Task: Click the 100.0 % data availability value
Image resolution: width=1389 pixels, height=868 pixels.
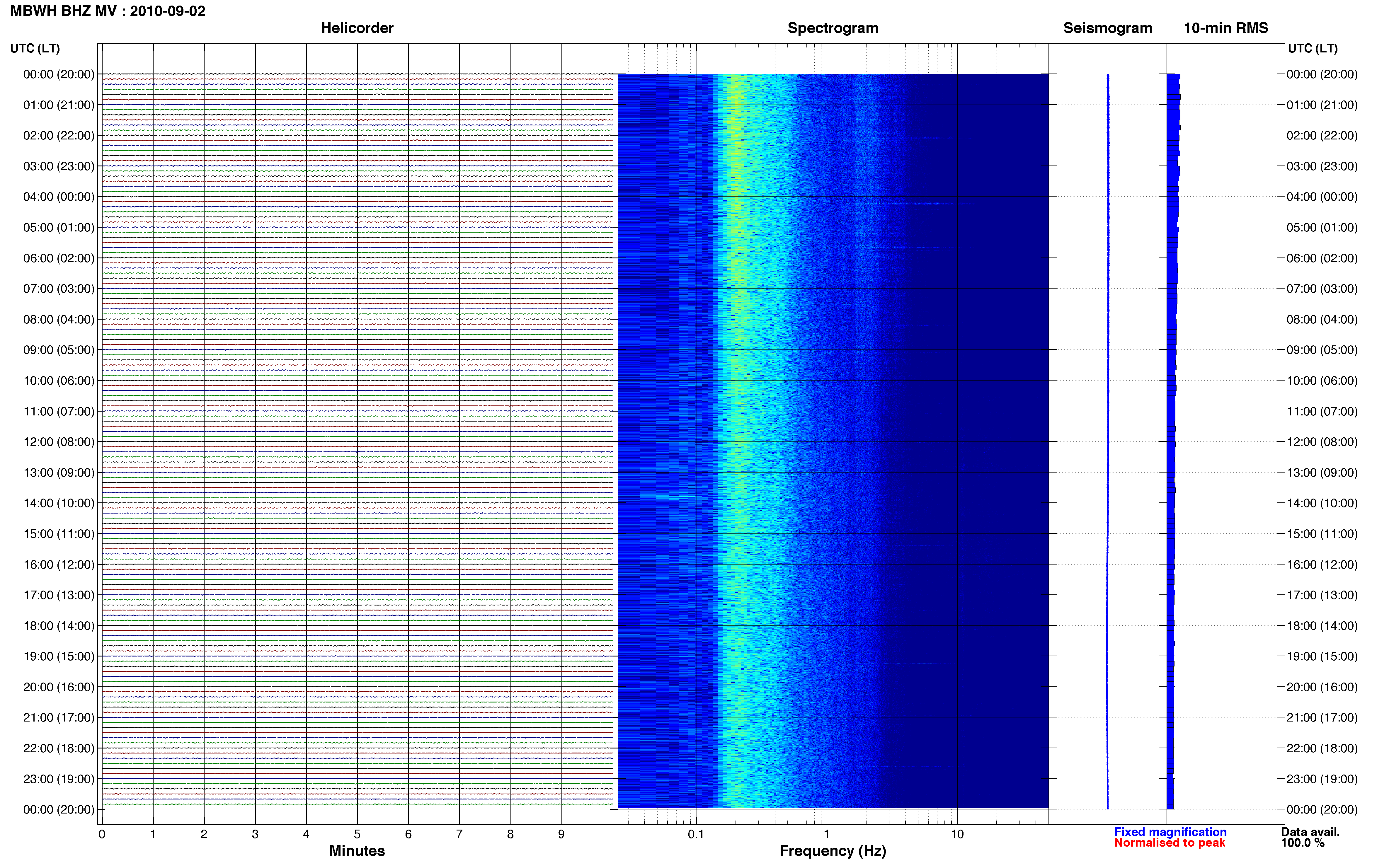Action: [1303, 843]
